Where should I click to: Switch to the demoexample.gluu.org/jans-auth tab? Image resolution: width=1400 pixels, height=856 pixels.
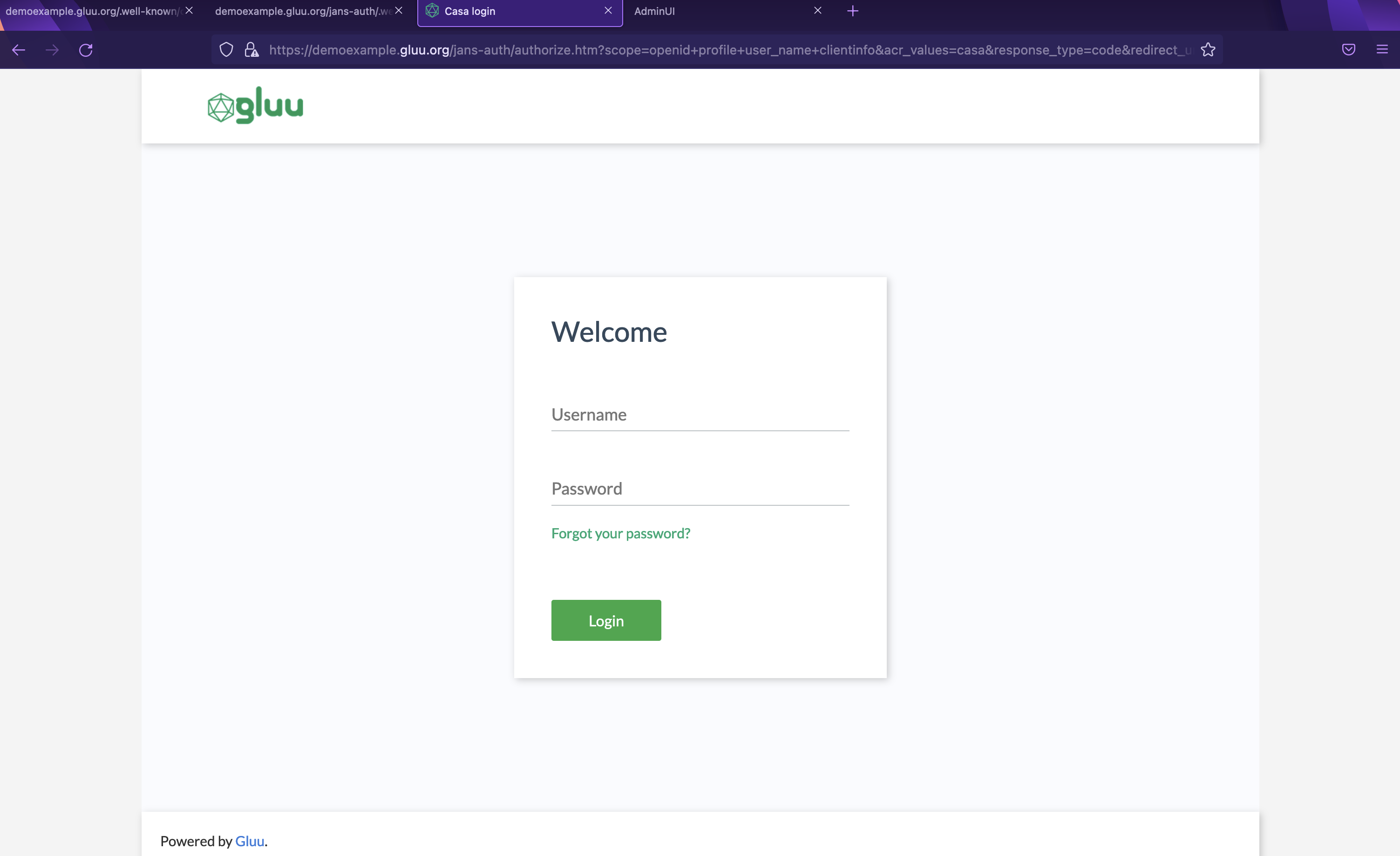tap(310, 11)
